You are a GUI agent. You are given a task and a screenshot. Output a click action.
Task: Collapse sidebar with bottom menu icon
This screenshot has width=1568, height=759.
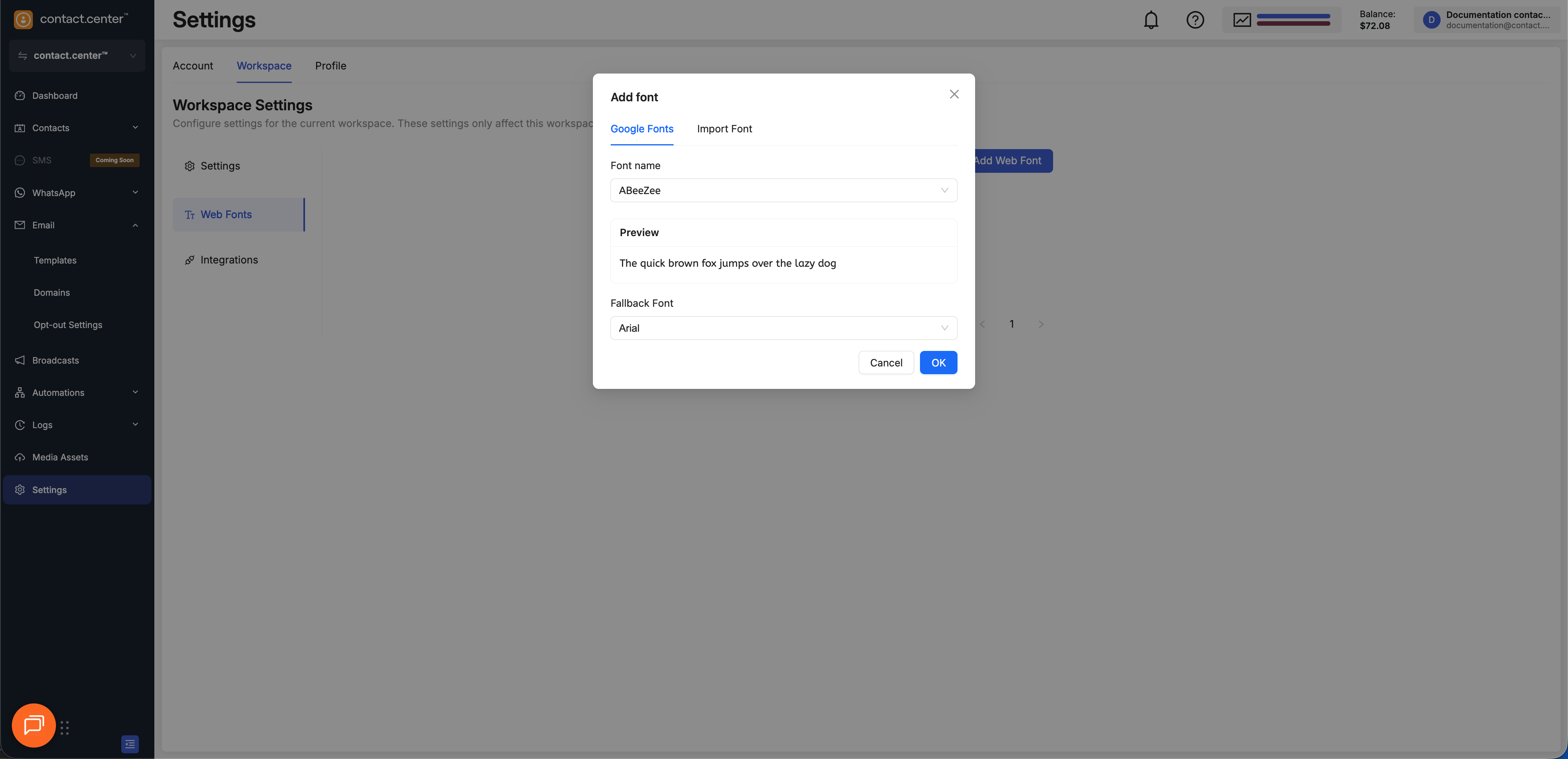pos(130,744)
